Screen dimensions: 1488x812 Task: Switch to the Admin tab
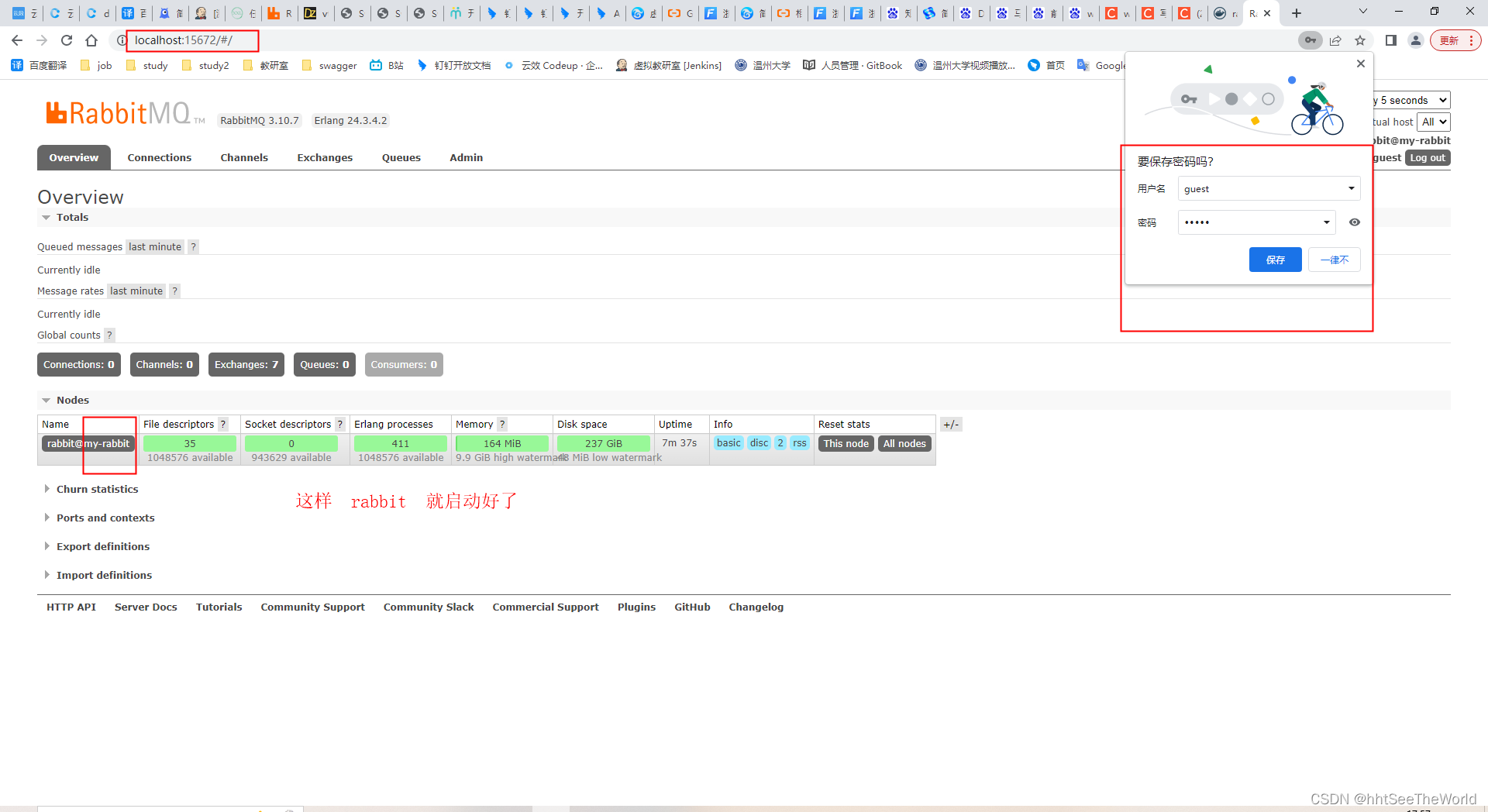467,157
